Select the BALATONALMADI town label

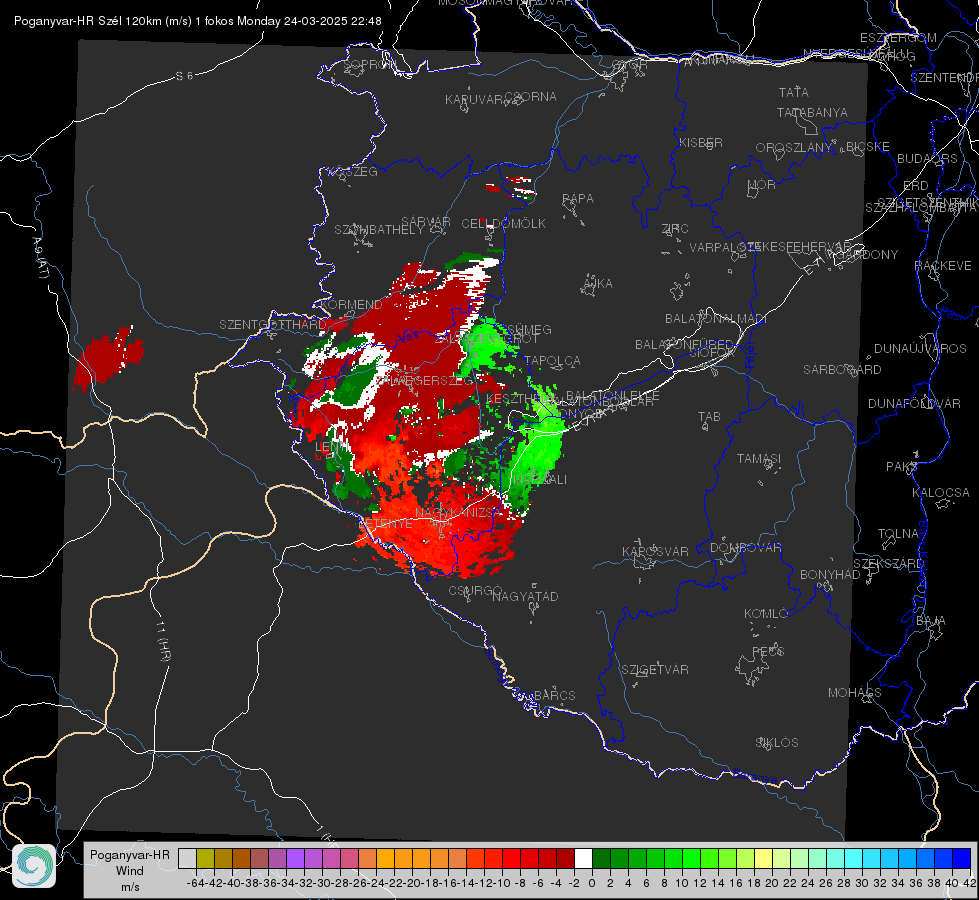click(x=716, y=319)
